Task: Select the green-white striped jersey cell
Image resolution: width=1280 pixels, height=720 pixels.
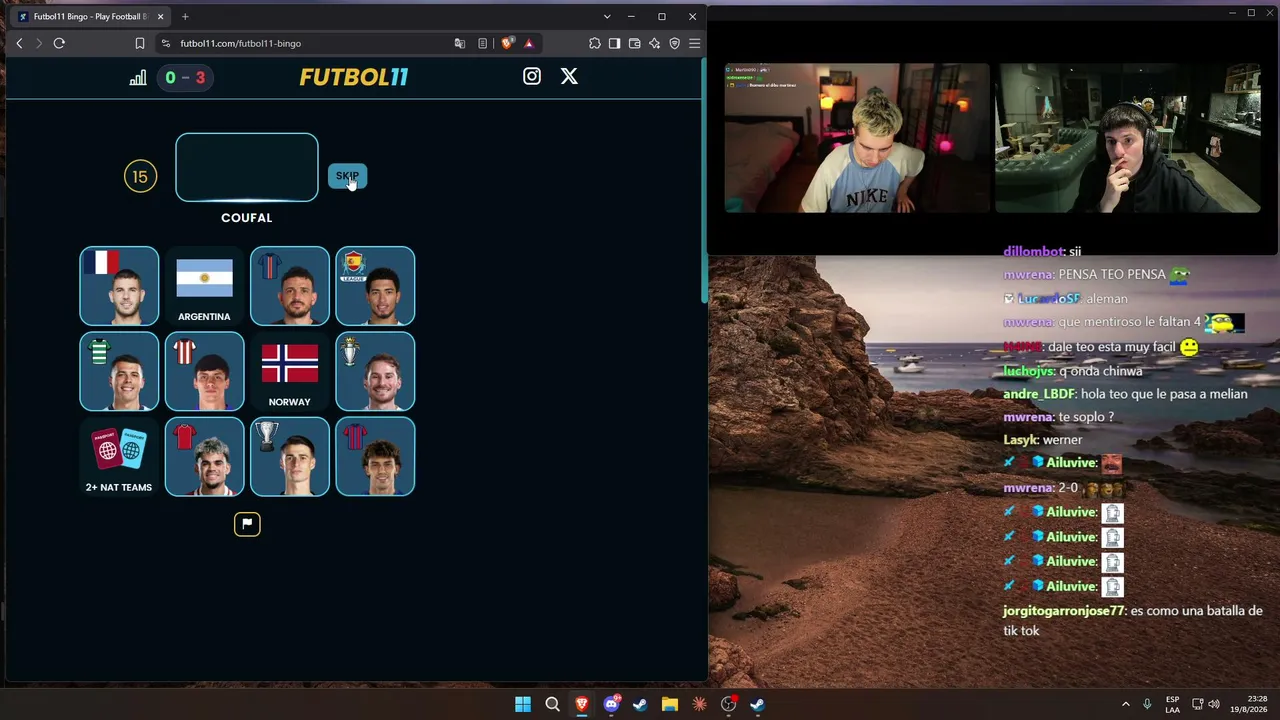Action: click(119, 371)
